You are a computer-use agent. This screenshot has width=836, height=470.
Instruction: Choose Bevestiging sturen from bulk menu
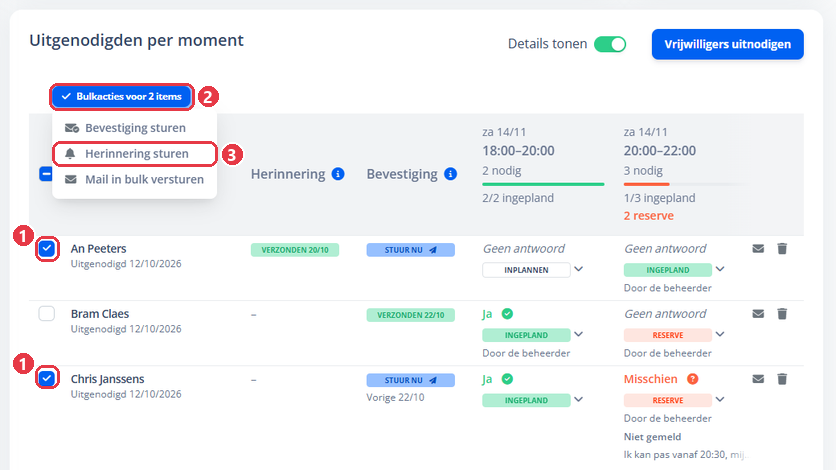point(134,128)
